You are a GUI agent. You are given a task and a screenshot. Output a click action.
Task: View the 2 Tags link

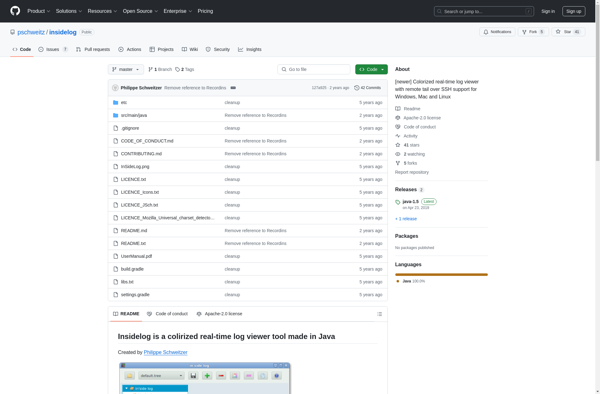[x=185, y=69]
